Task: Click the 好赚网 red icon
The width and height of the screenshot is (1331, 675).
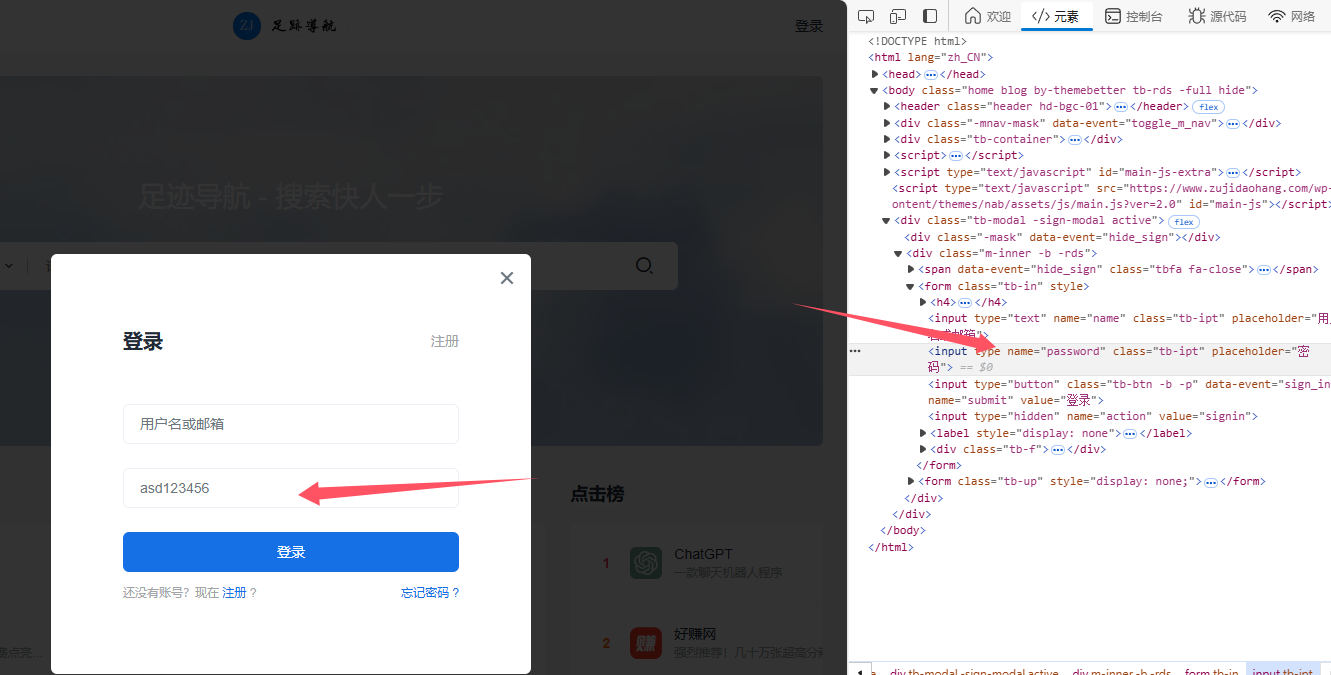Action: [646, 643]
